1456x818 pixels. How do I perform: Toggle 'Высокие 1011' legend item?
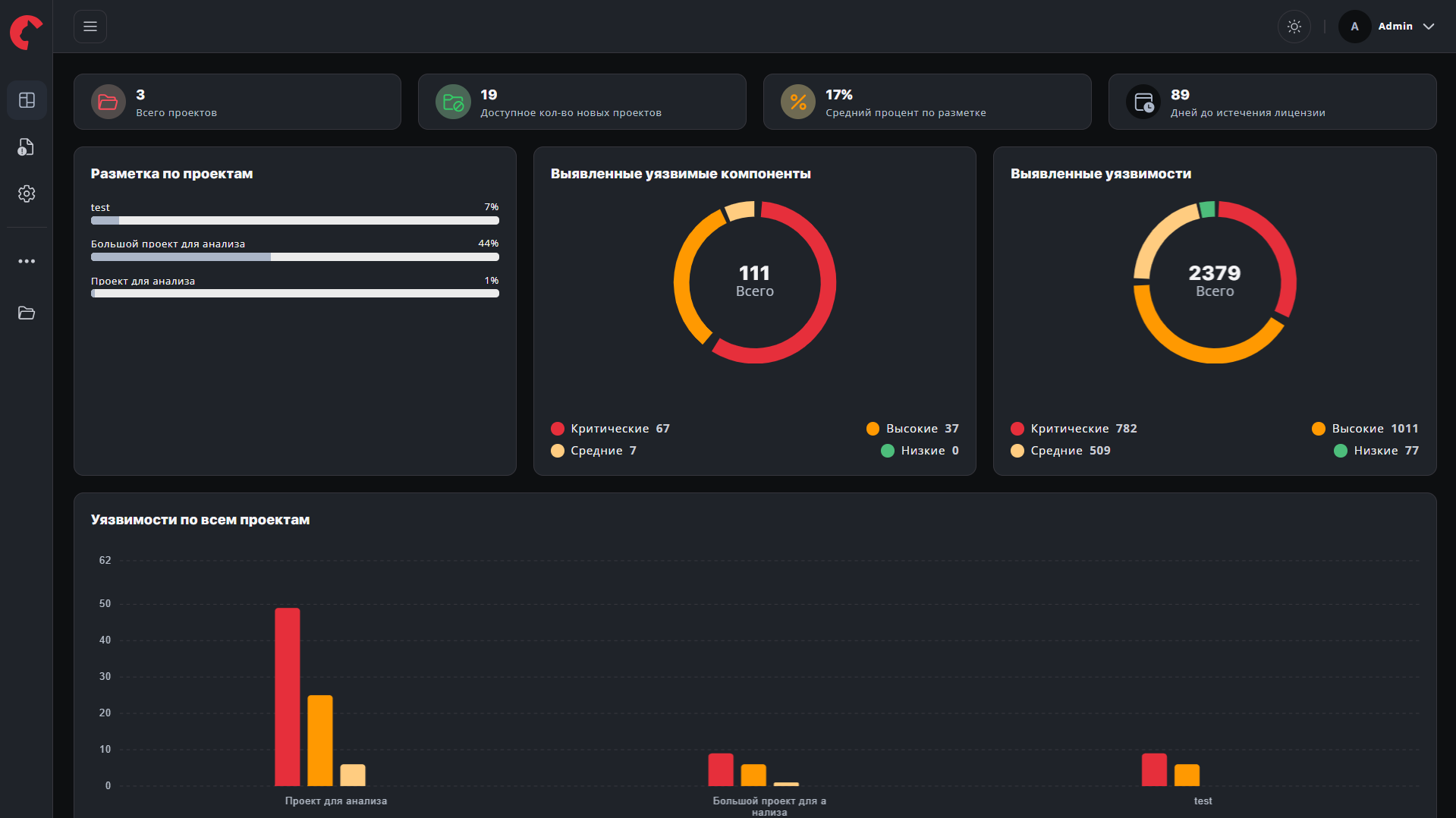point(1366,429)
